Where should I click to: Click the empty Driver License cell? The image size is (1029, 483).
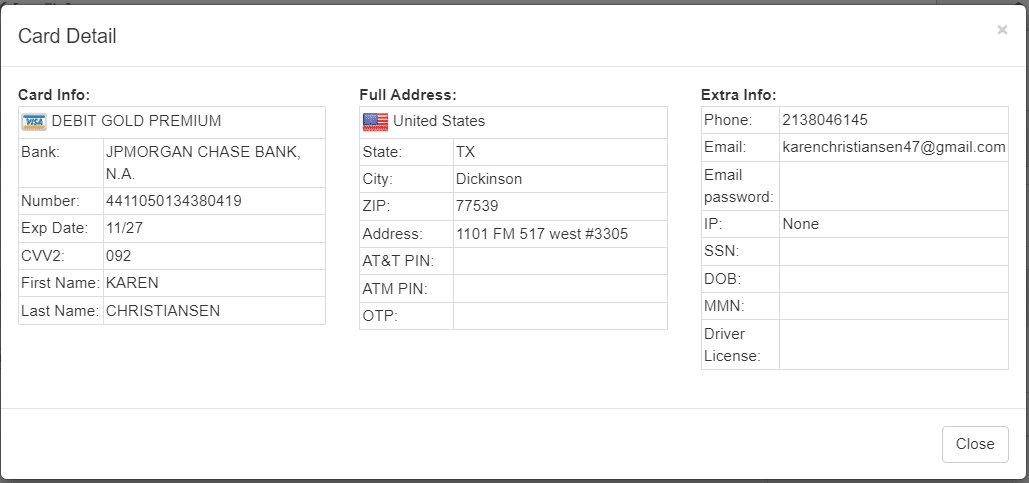[x=893, y=344]
